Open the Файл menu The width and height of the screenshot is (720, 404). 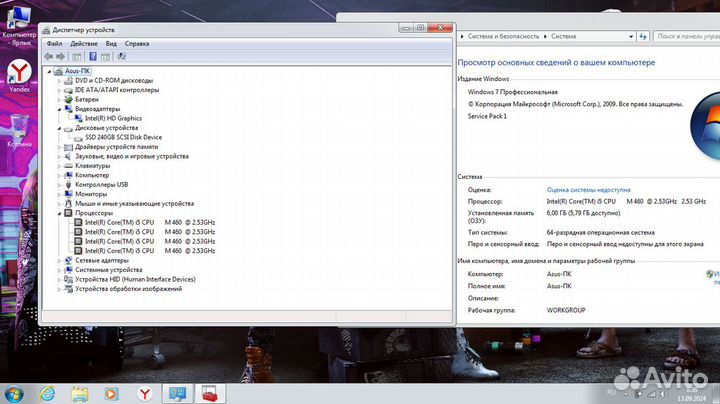[x=54, y=44]
